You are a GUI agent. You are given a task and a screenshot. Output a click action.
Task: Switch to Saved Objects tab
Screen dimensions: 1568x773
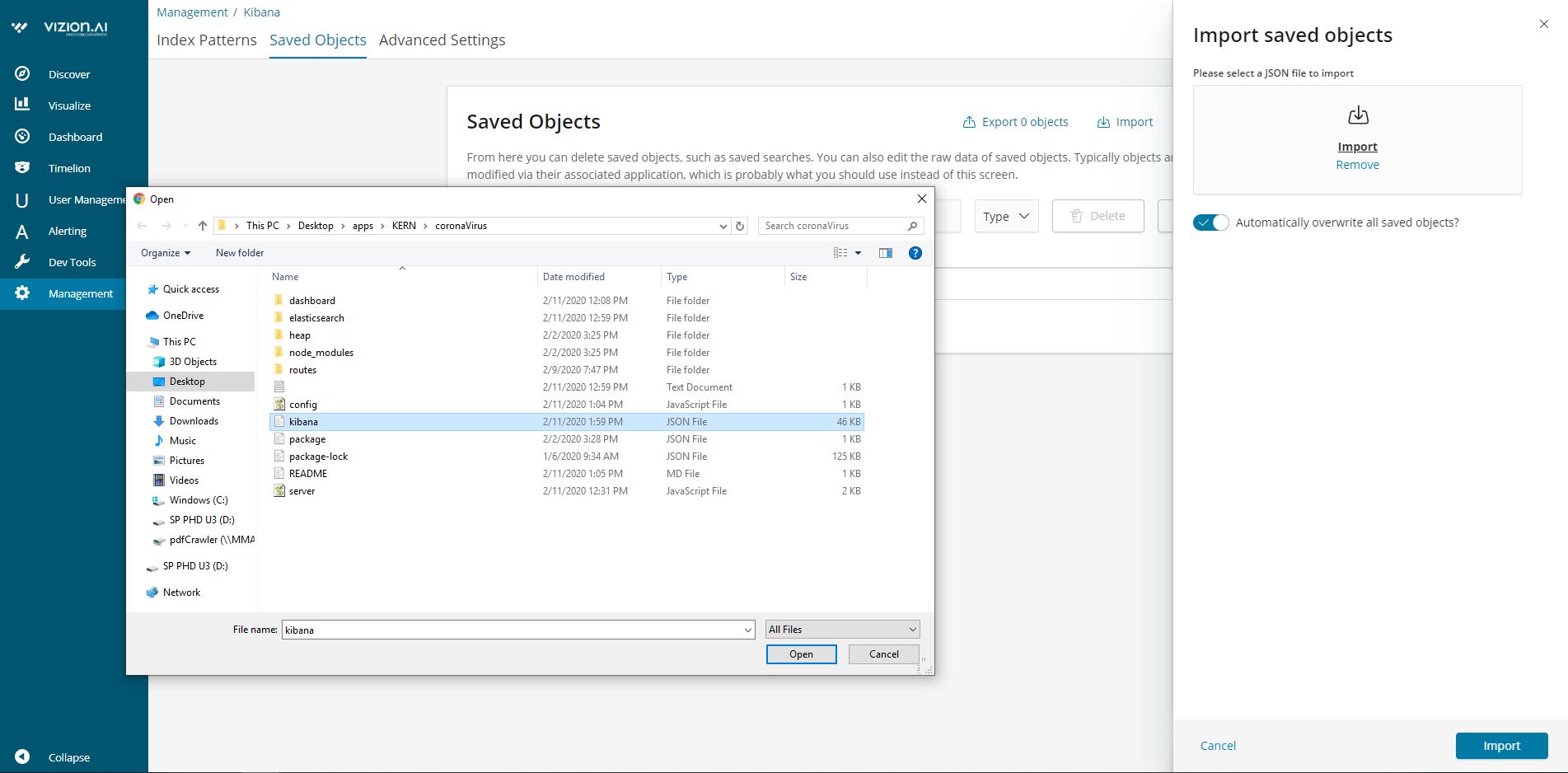tap(318, 40)
